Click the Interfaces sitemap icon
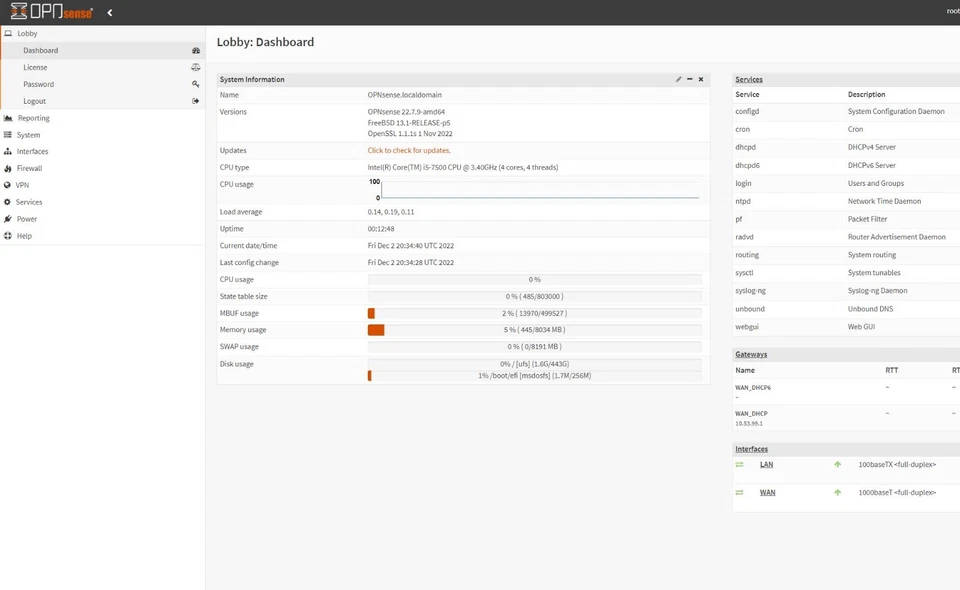 pyautogui.click(x=8, y=151)
